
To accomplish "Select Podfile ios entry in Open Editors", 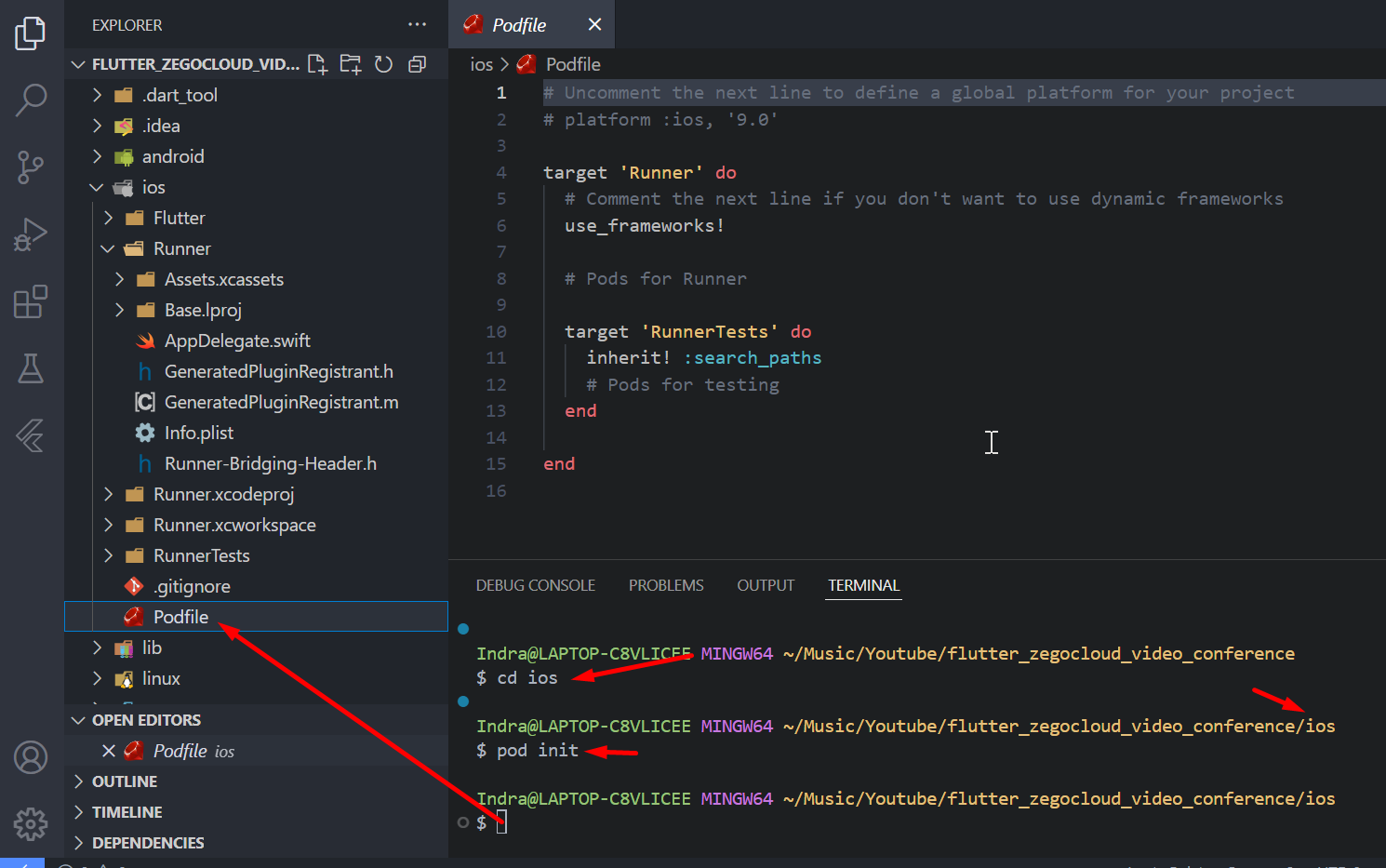I will [x=256, y=751].
